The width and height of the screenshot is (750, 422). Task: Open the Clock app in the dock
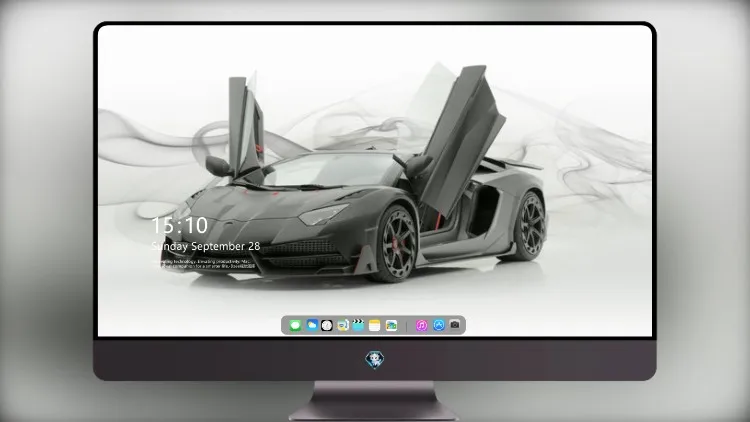[x=327, y=326]
